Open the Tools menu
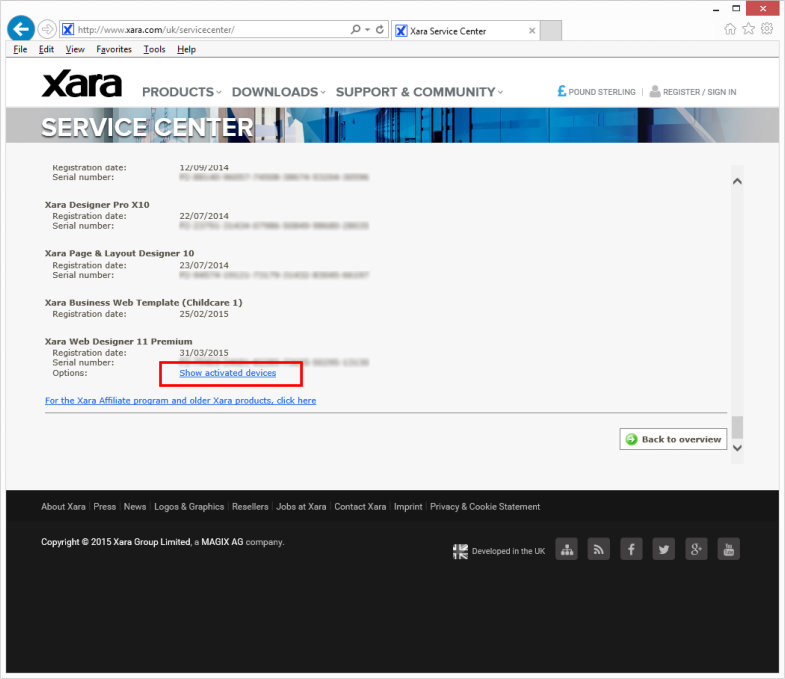 point(154,49)
